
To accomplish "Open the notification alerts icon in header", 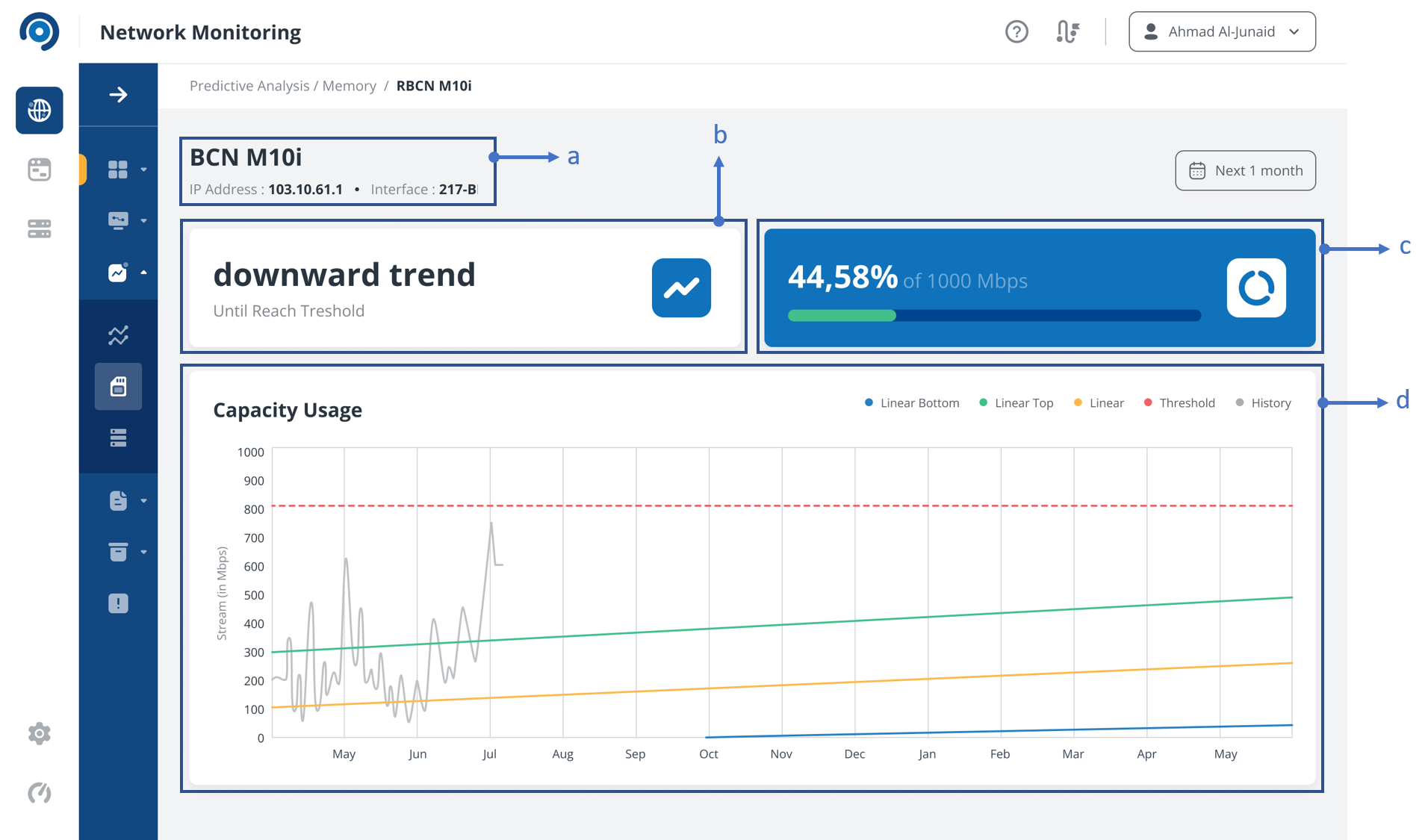I will click(1068, 32).
